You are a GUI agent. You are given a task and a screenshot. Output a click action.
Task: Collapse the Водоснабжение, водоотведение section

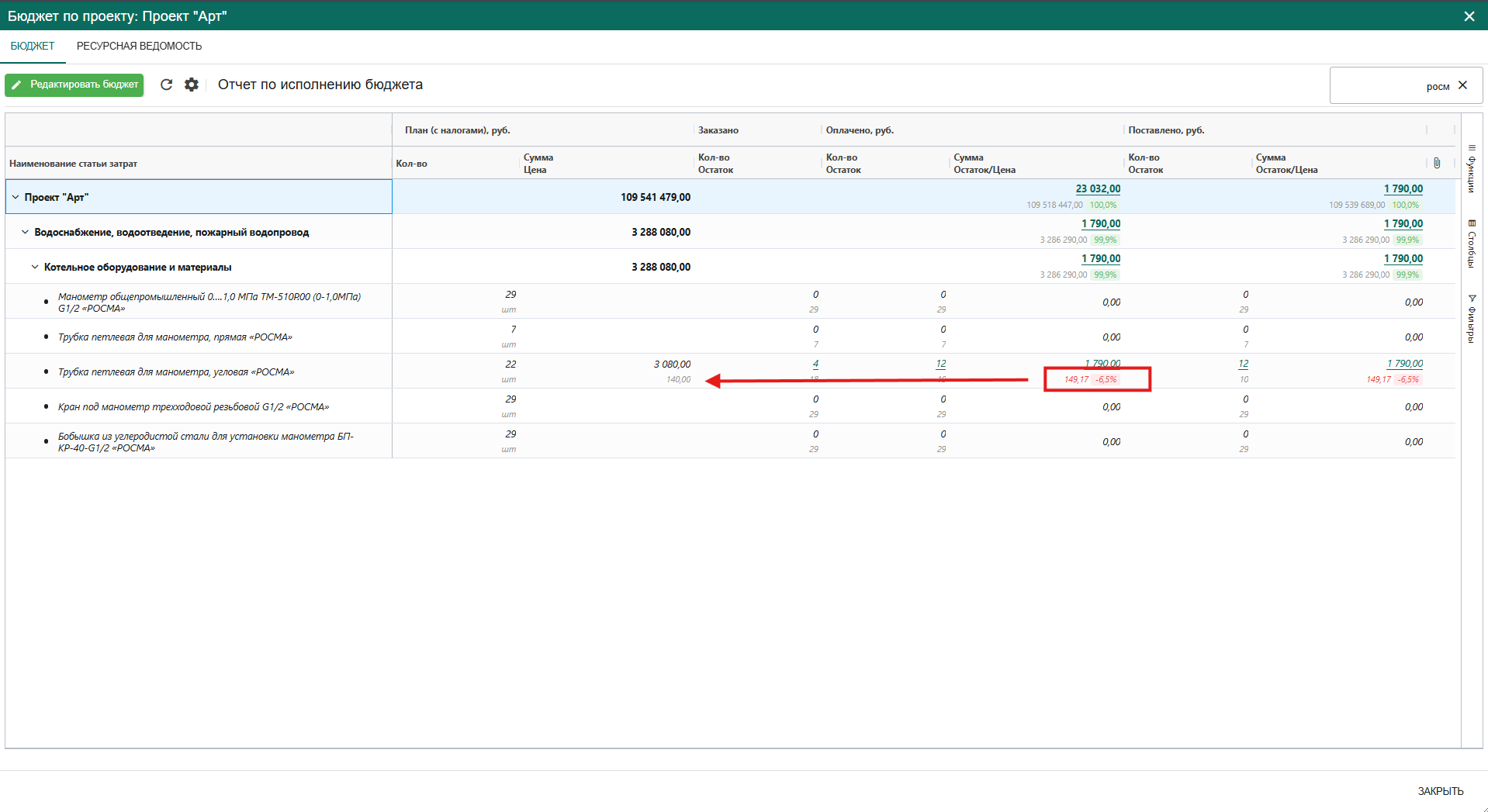coord(25,232)
